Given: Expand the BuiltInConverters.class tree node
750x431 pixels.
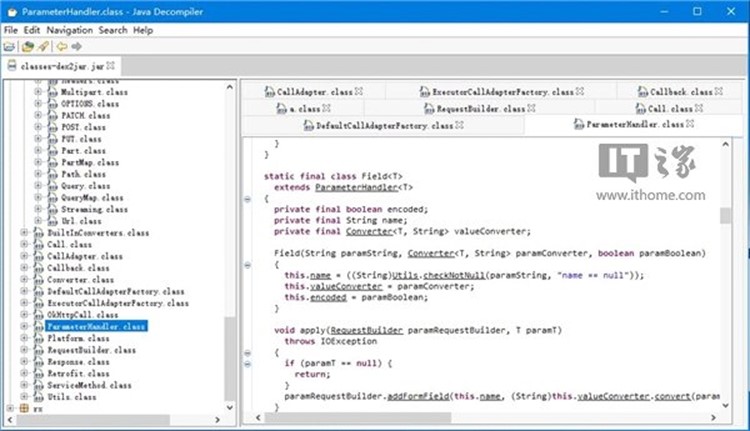Looking at the screenshot, I should click(25, 232).
